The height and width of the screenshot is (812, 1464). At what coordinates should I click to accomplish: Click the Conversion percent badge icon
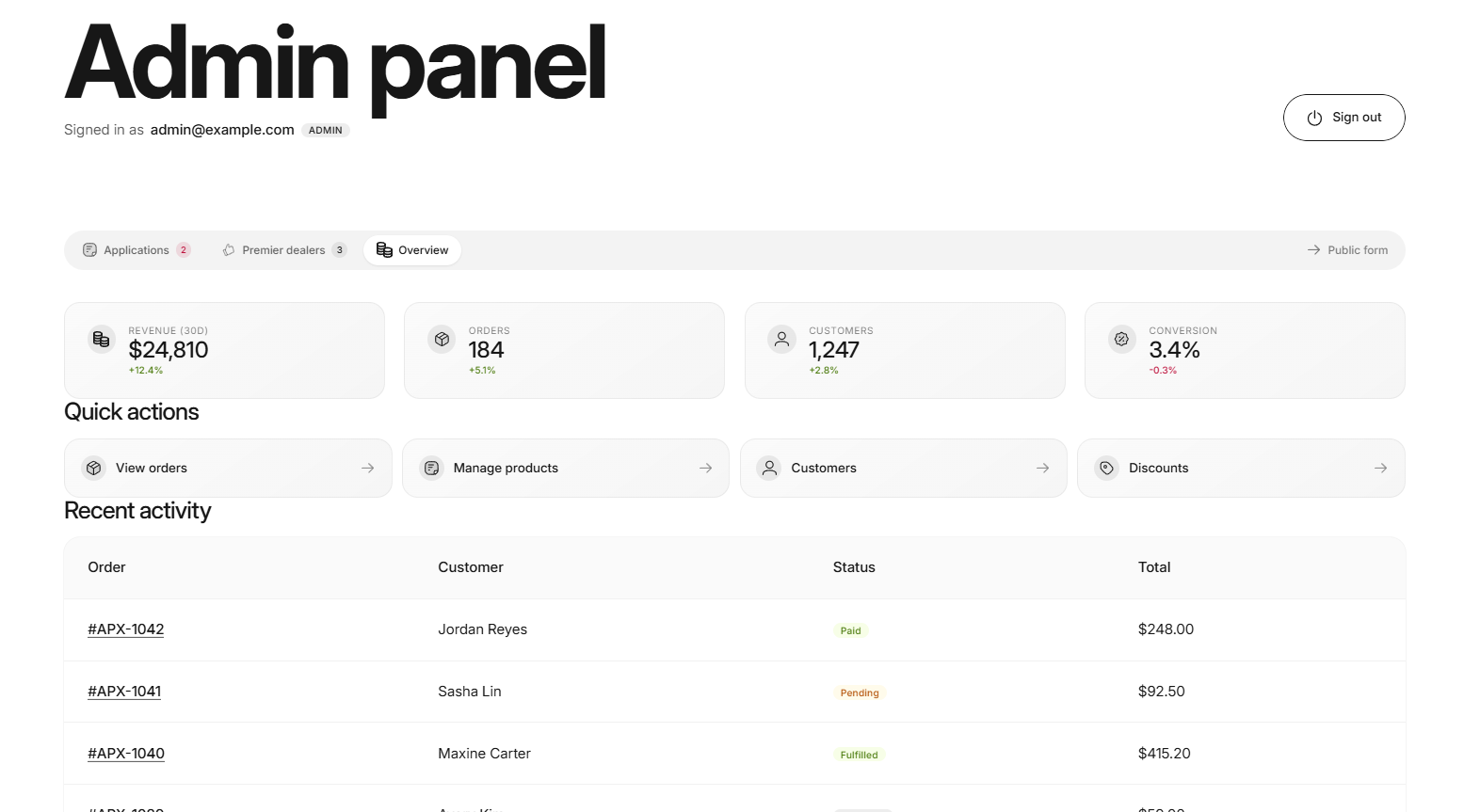tap(1121, 340)
